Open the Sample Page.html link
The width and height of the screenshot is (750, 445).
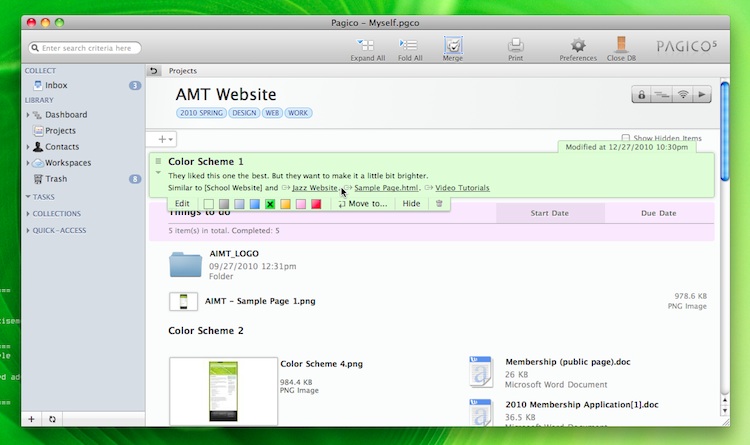tap(386, 188)
